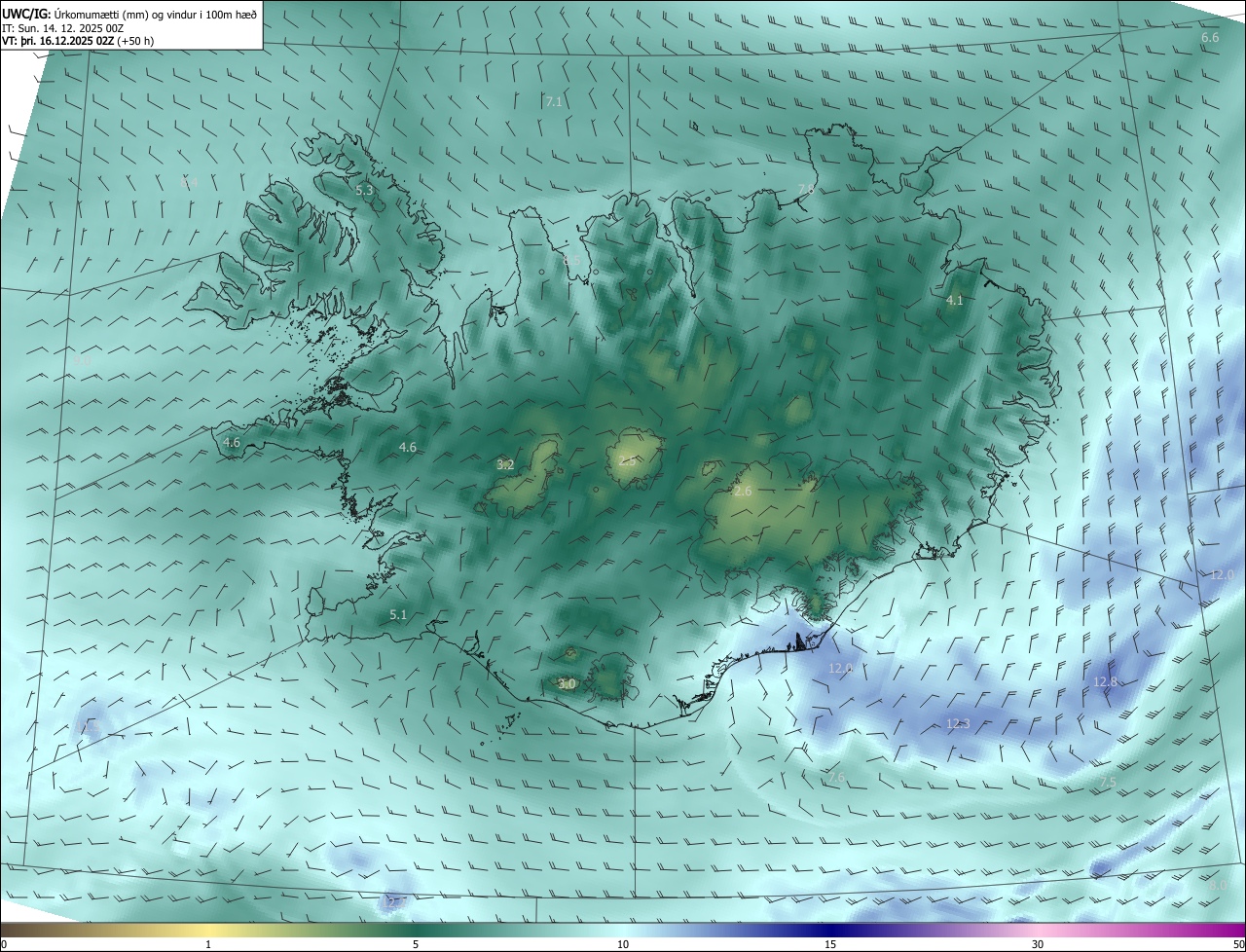Click the 7.1 value on the map

[x=554, y=101]
